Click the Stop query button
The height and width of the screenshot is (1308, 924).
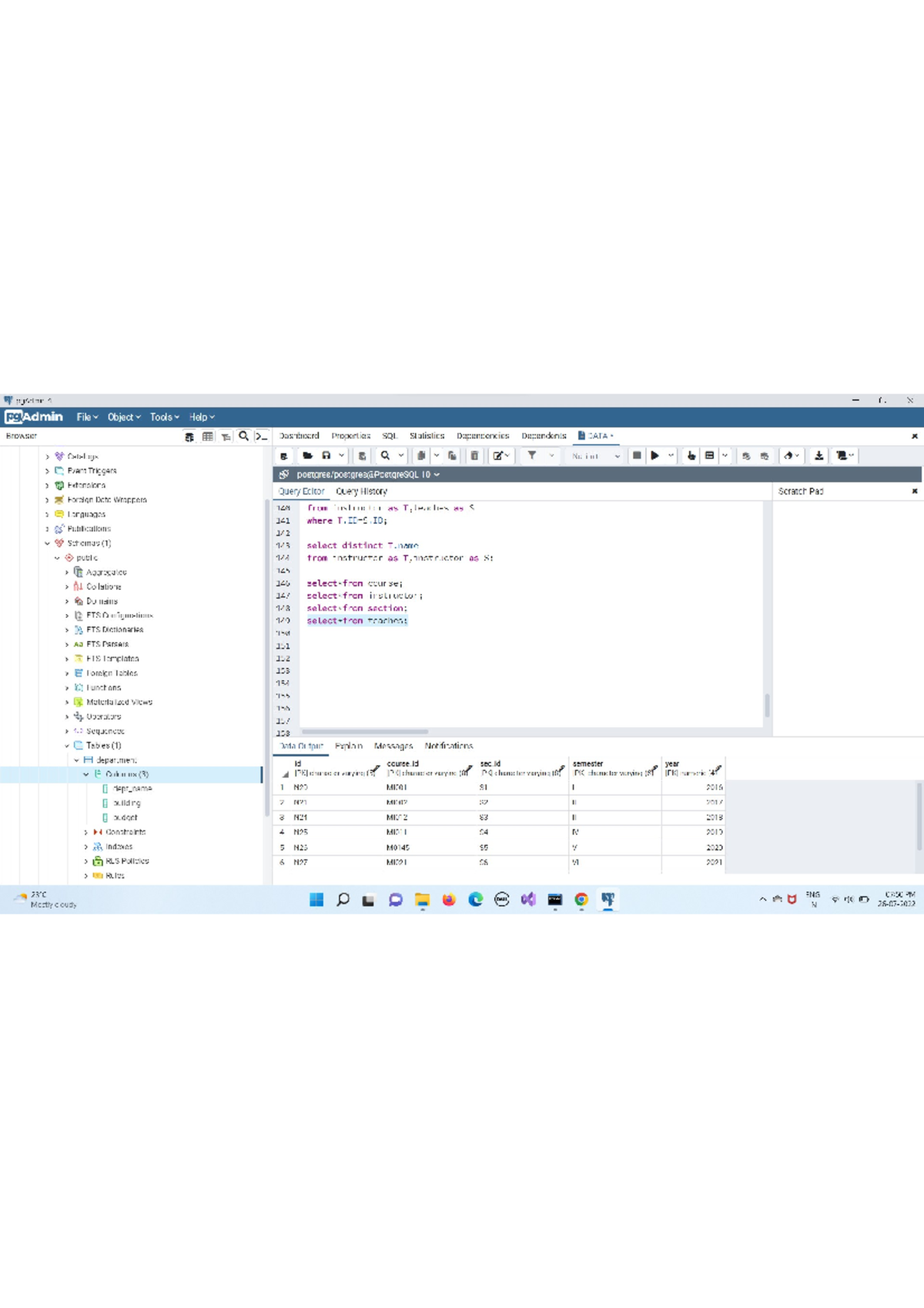tap(637, 456)
